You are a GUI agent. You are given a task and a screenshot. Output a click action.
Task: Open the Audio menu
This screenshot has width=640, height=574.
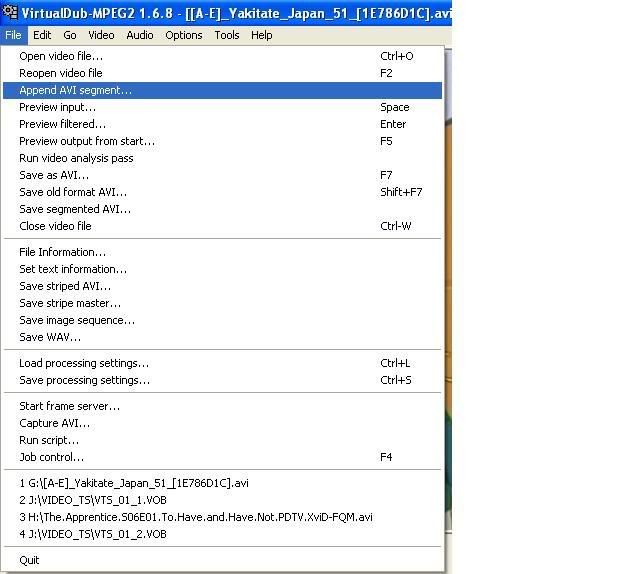[140, 35]
